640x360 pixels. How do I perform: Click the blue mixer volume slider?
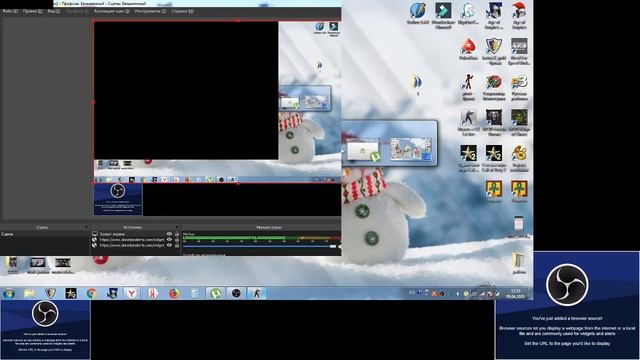(x=260, y=246)
